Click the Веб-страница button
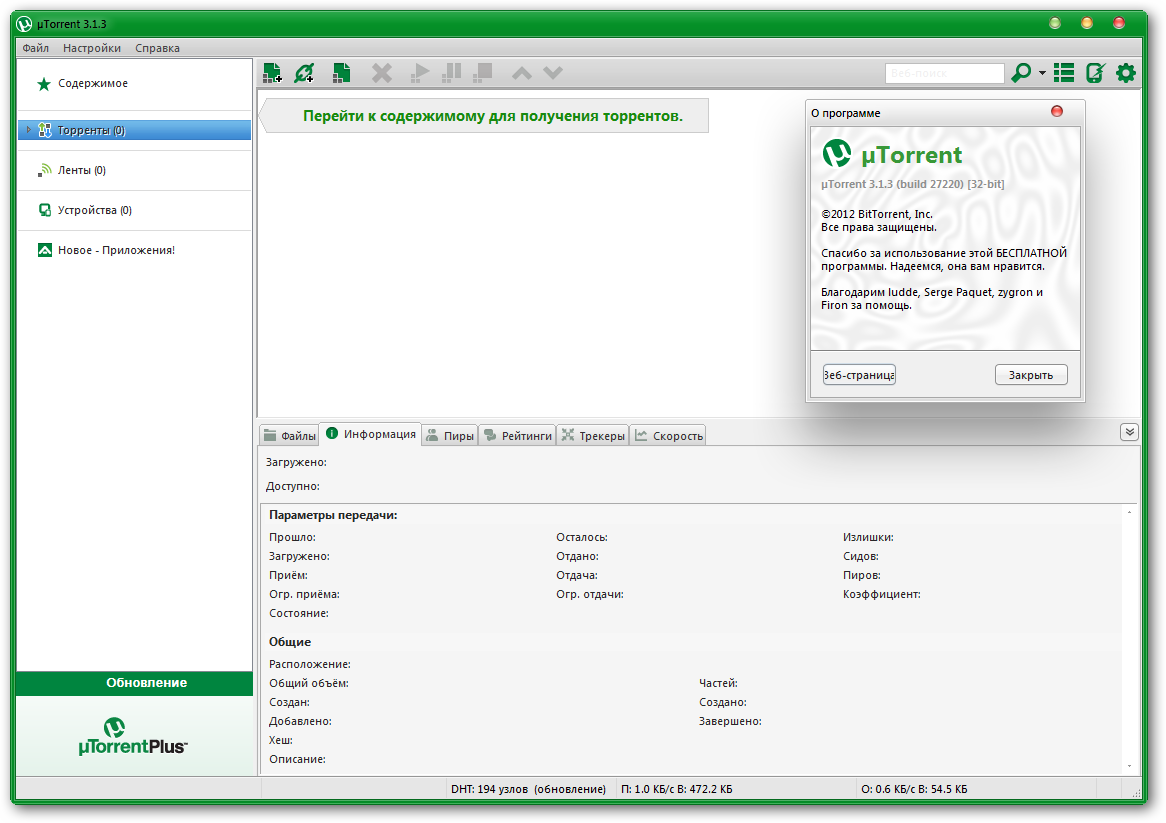The width and height of the screenshot is (1166, 823). point(859,375)
